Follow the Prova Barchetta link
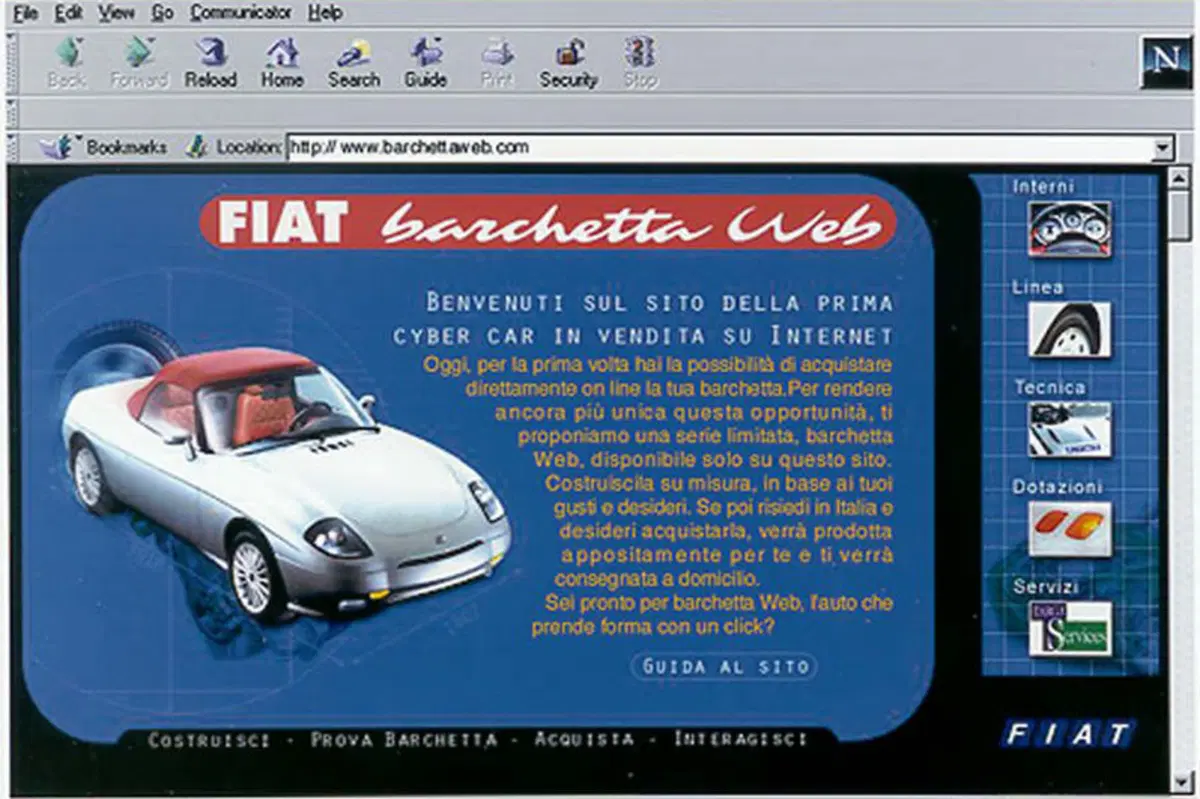This screenshot has width=1200, height=799. tap(403, 740)
